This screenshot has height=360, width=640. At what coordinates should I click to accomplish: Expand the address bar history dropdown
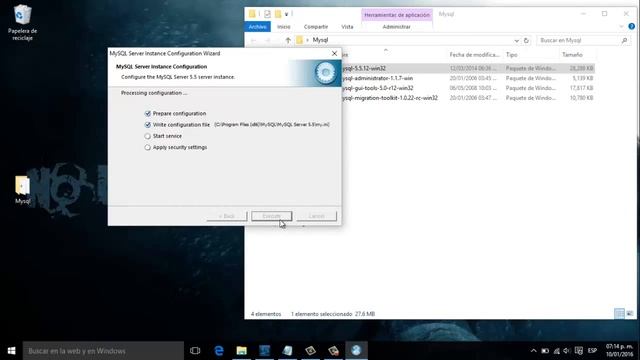(516, 40)
